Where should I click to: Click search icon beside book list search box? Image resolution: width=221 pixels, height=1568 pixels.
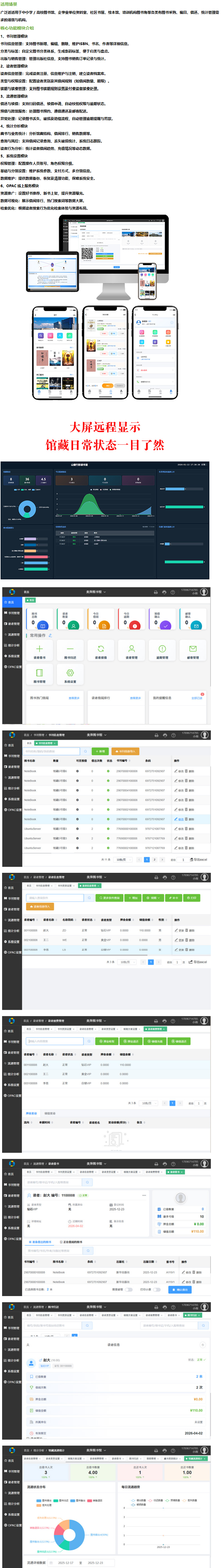tap(85, 751)
